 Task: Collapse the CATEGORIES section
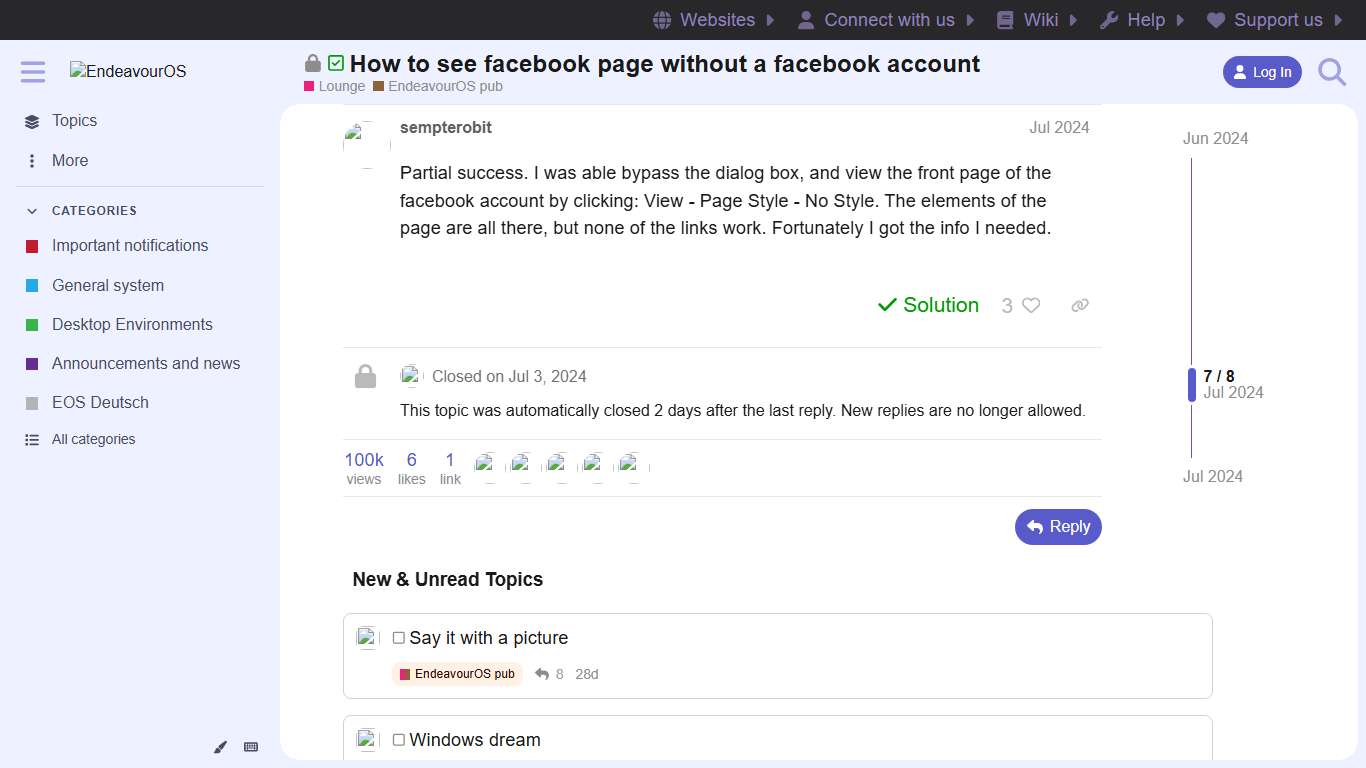coord(30,210)
